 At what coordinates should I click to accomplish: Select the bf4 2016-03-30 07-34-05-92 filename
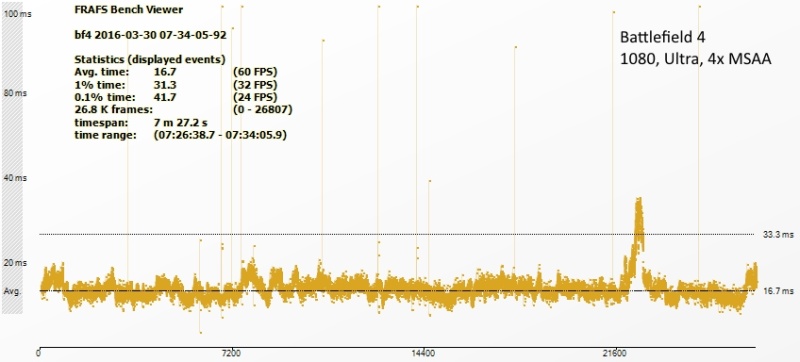(151, 35)
